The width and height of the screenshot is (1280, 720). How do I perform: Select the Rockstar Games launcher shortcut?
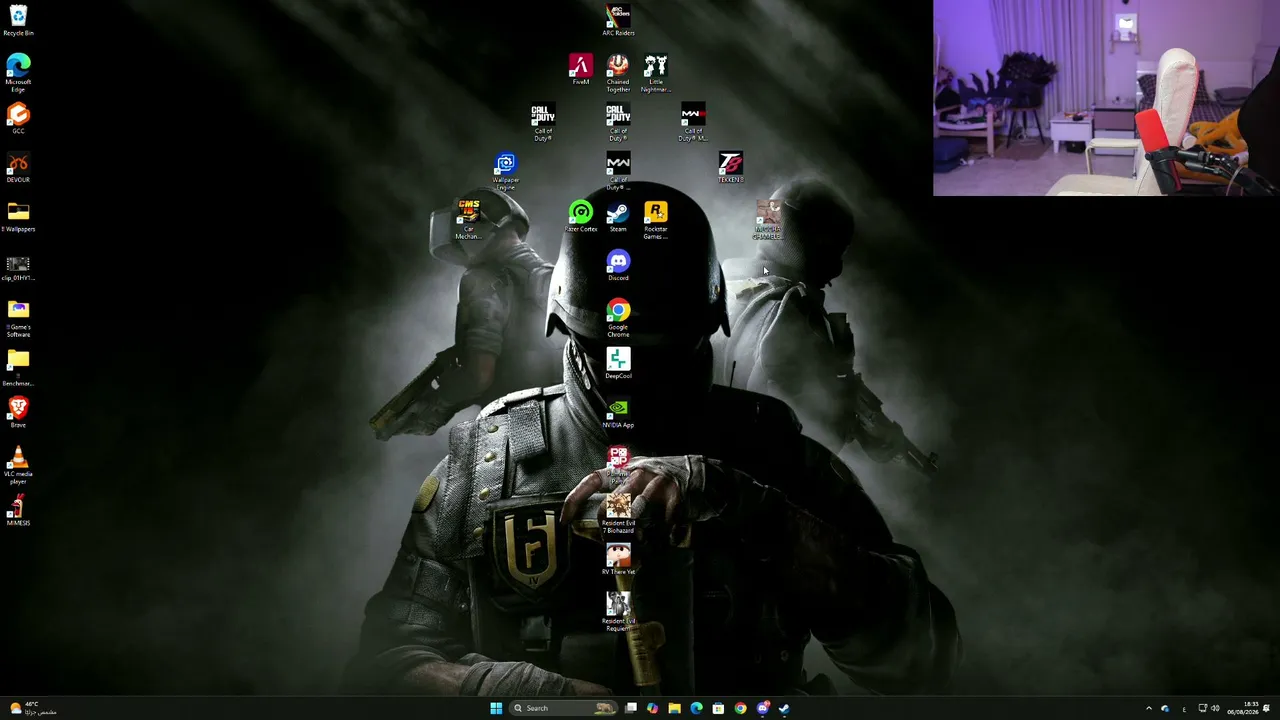(655, 220)
